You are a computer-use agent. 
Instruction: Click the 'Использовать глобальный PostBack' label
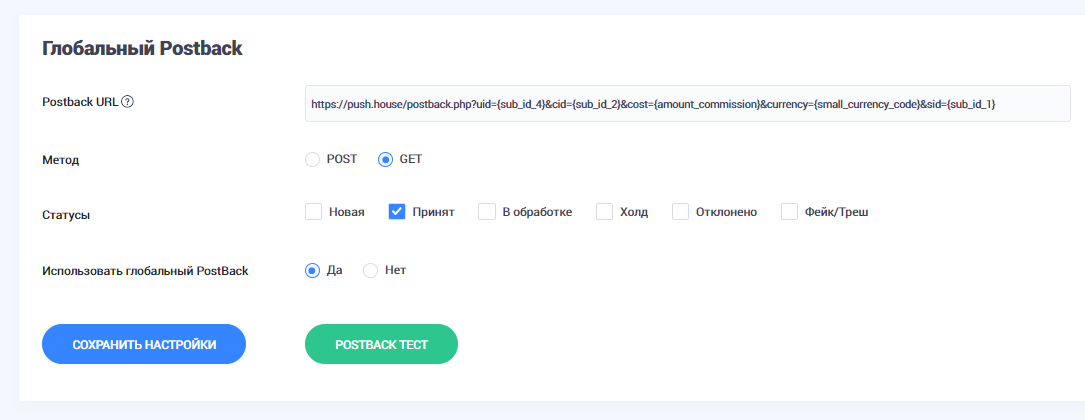[144, 271]
